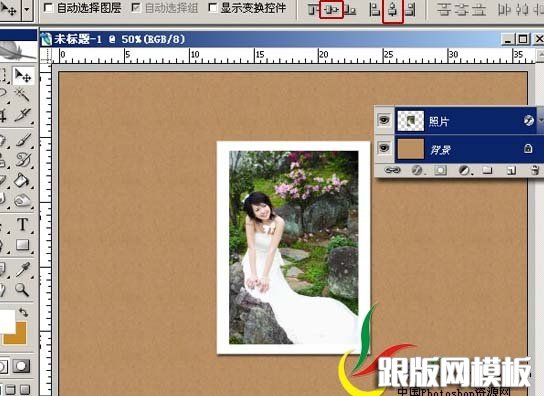544x396 pixels.
Task: Select the Move tool in toolbox
Action: 23,76
